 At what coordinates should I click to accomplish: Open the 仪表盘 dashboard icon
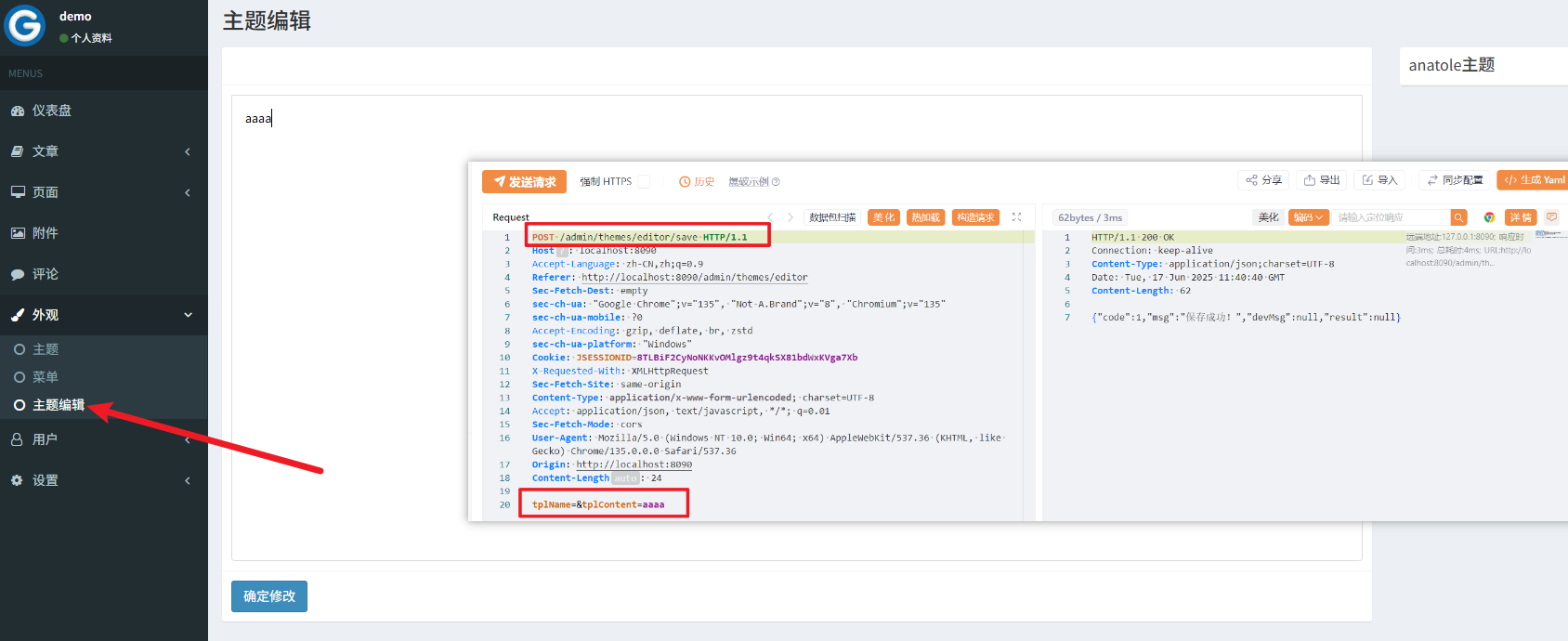18,111
